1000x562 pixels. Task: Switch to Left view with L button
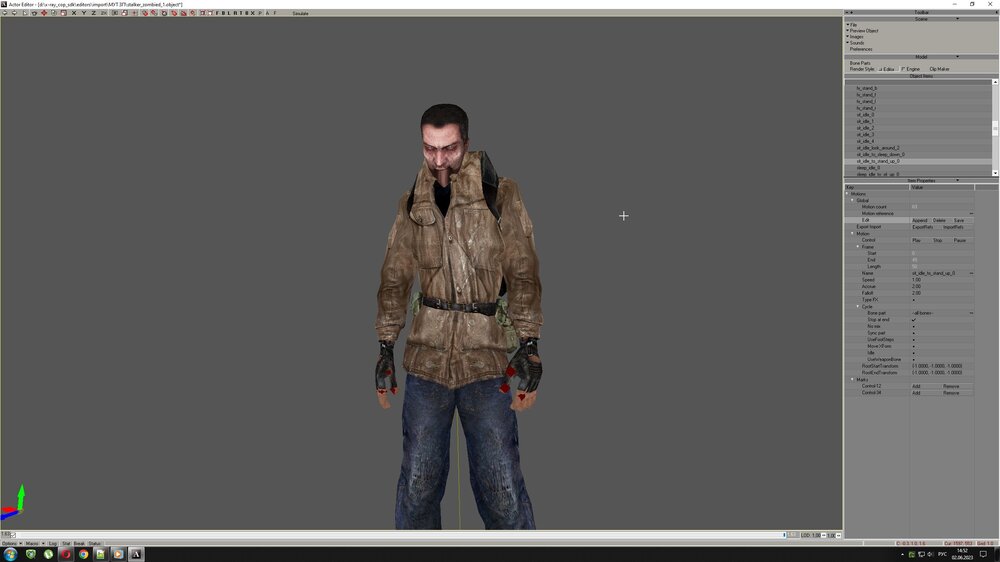click(228, 13)
